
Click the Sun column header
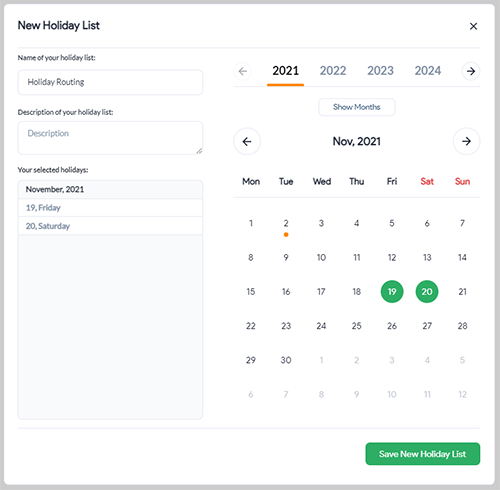click(462, 181)
